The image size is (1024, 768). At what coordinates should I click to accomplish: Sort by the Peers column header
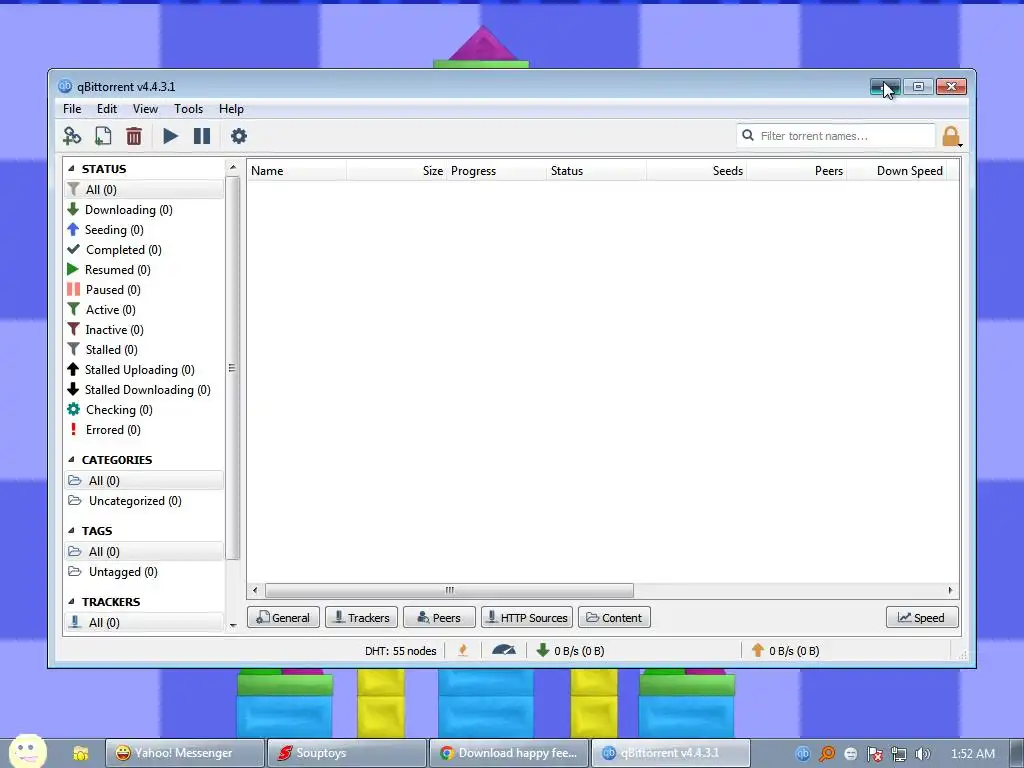point(797,170)
